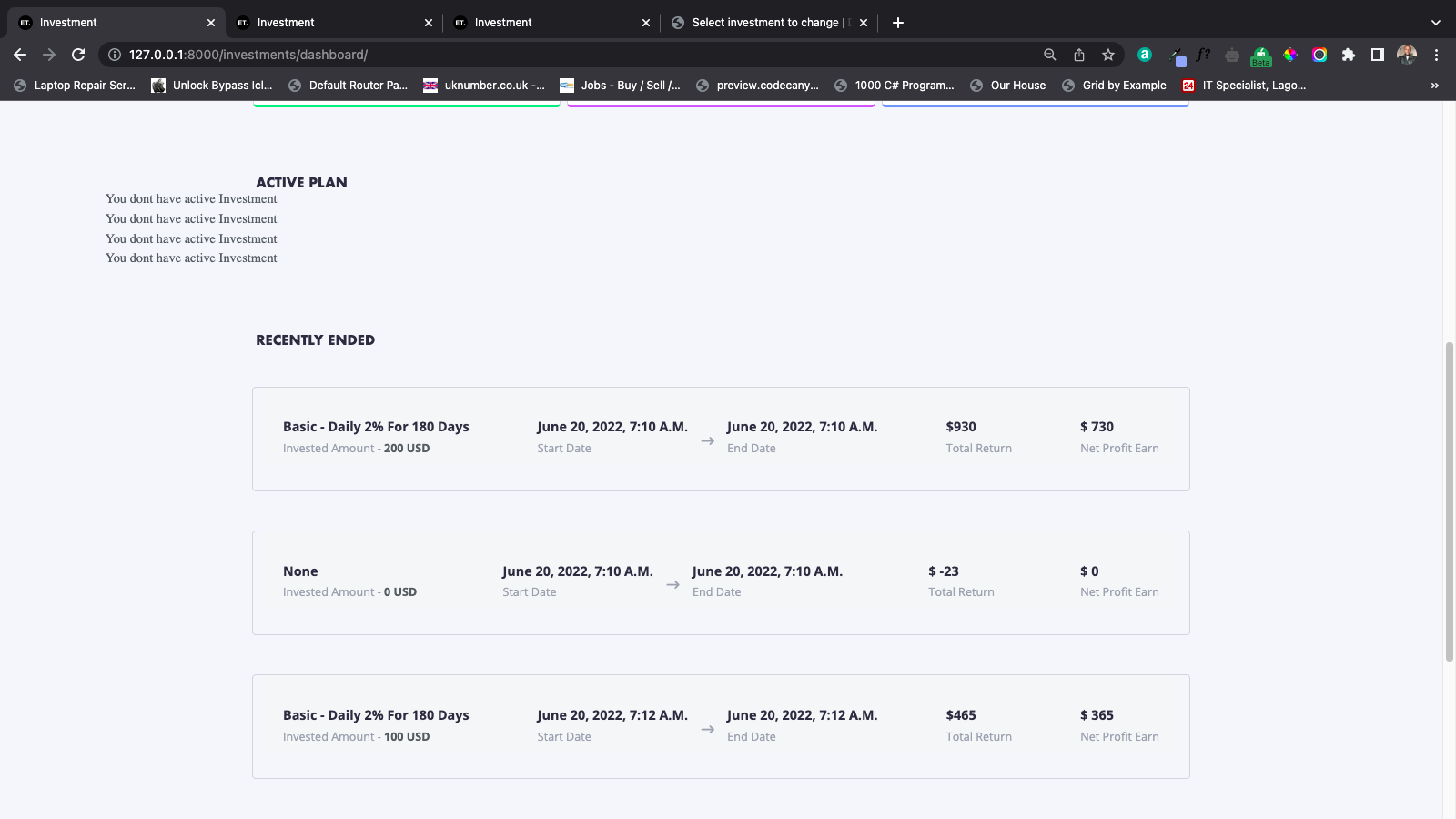Click the '$930' total return value

point(961,427)
